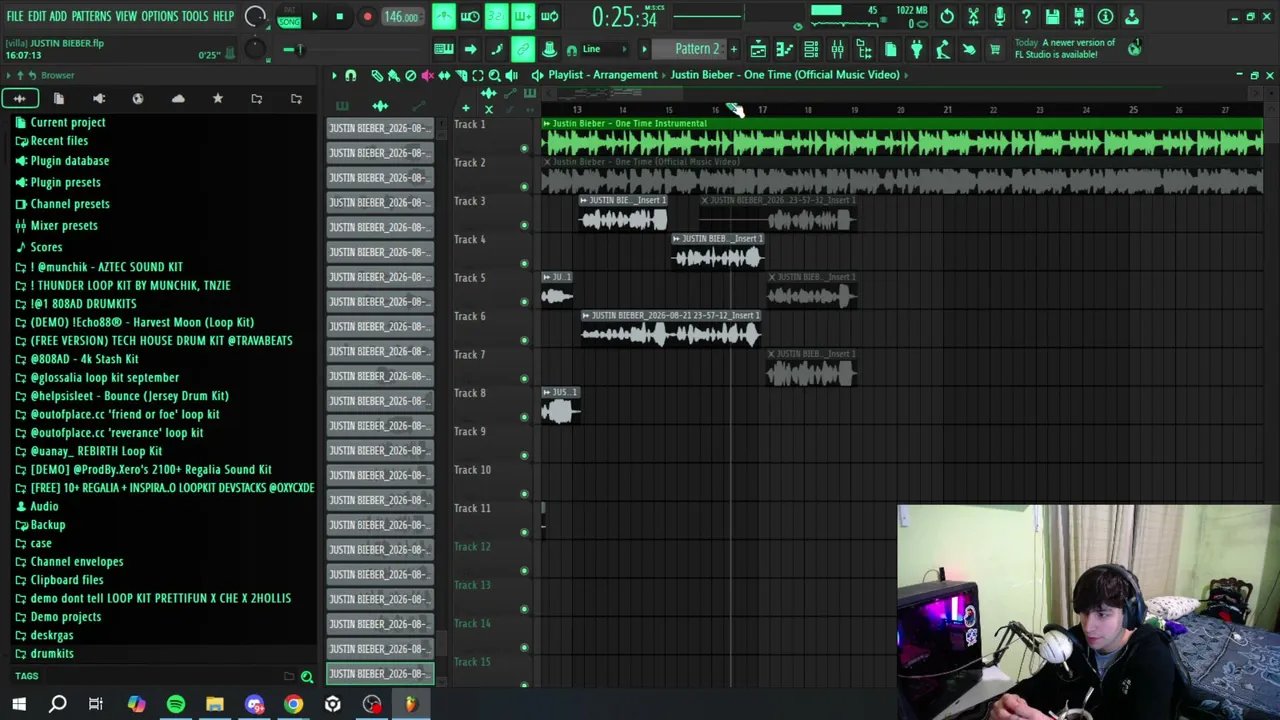Toggle overdub blend recording
The image size is (1280, 720).
pyautogui.click(x=522, y=16)
